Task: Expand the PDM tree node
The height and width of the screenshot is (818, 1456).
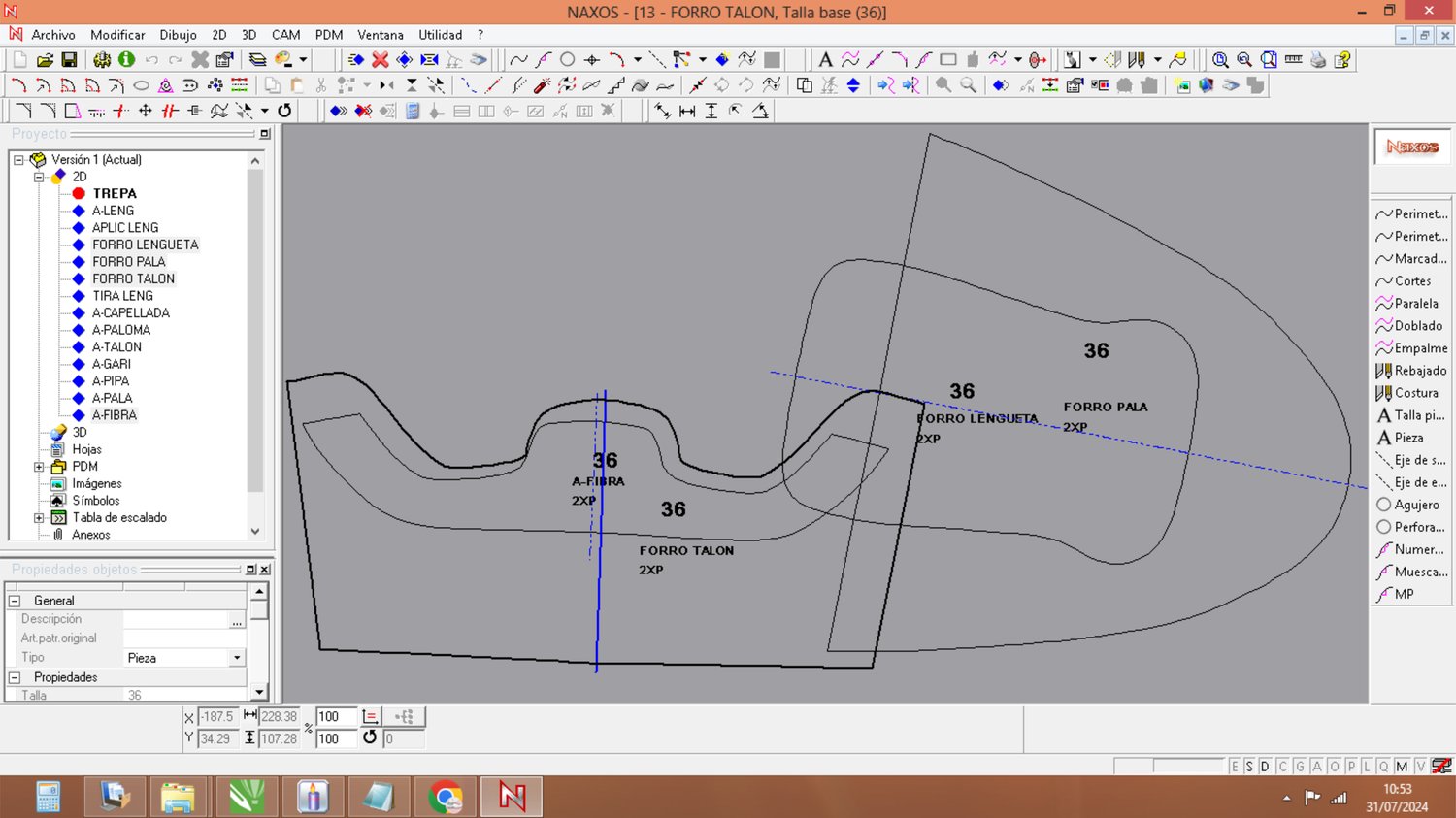Action: pyautogui.click(x=39, y=467)
